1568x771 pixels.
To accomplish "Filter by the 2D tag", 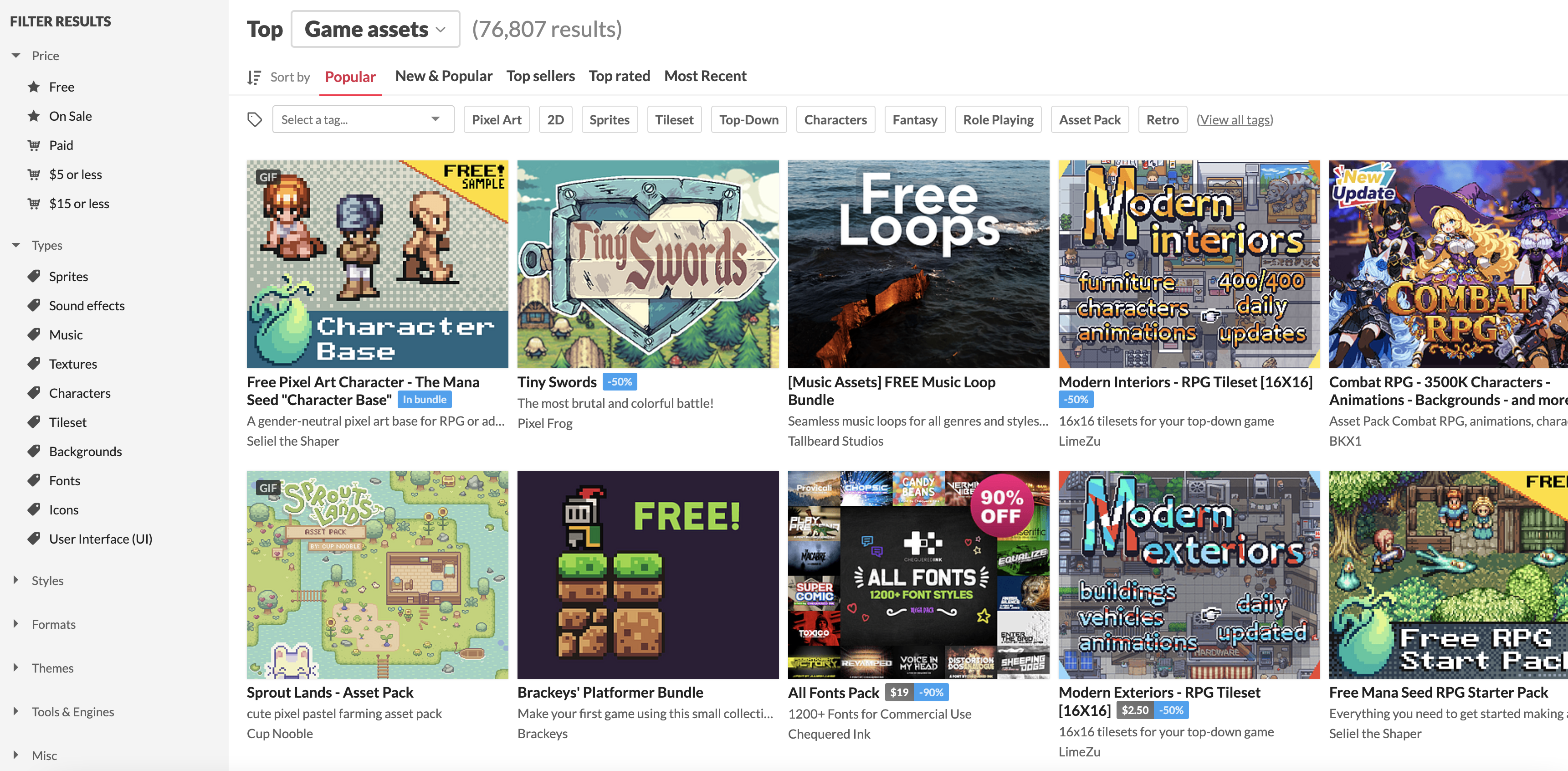I will (x=555, y=119).
